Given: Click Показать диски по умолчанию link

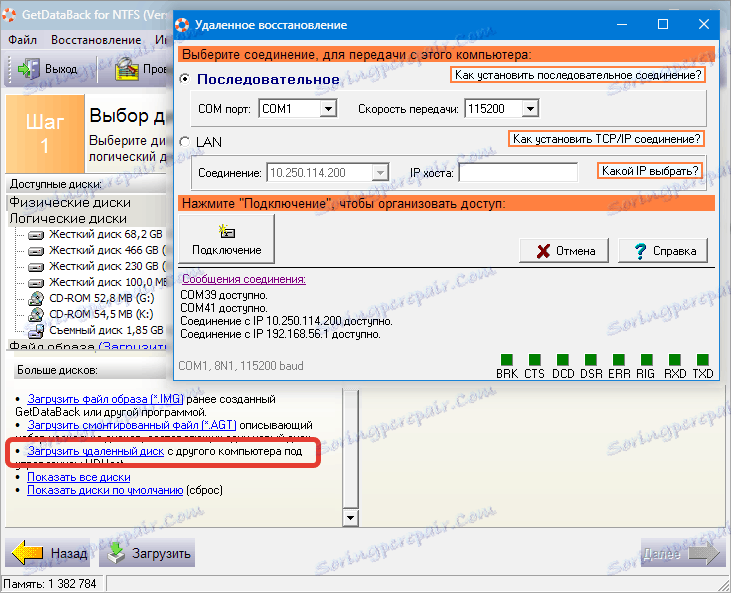Looking at the screenshot, I should point(105,490).
